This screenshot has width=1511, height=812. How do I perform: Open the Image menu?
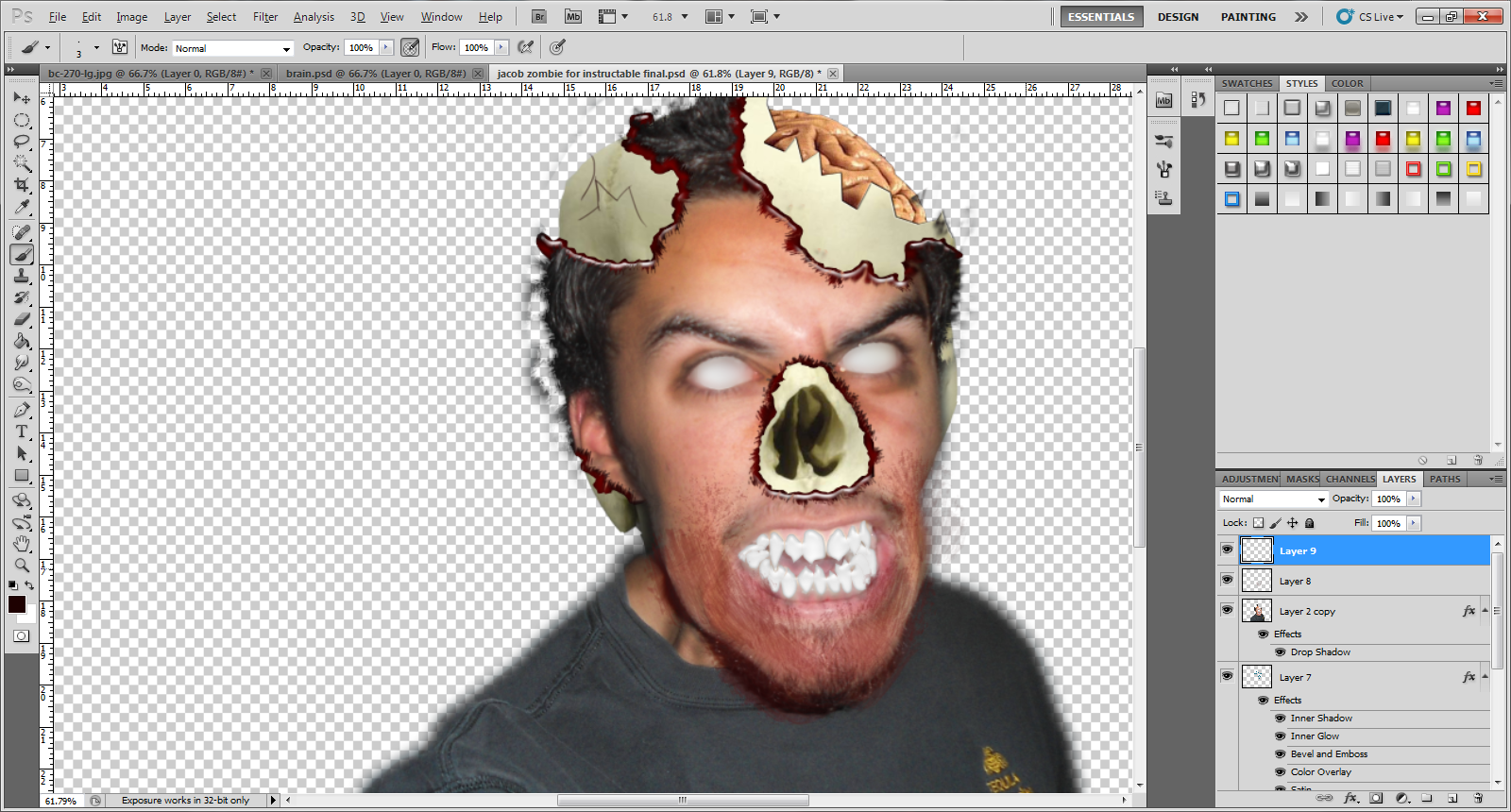tap(131, 17)
